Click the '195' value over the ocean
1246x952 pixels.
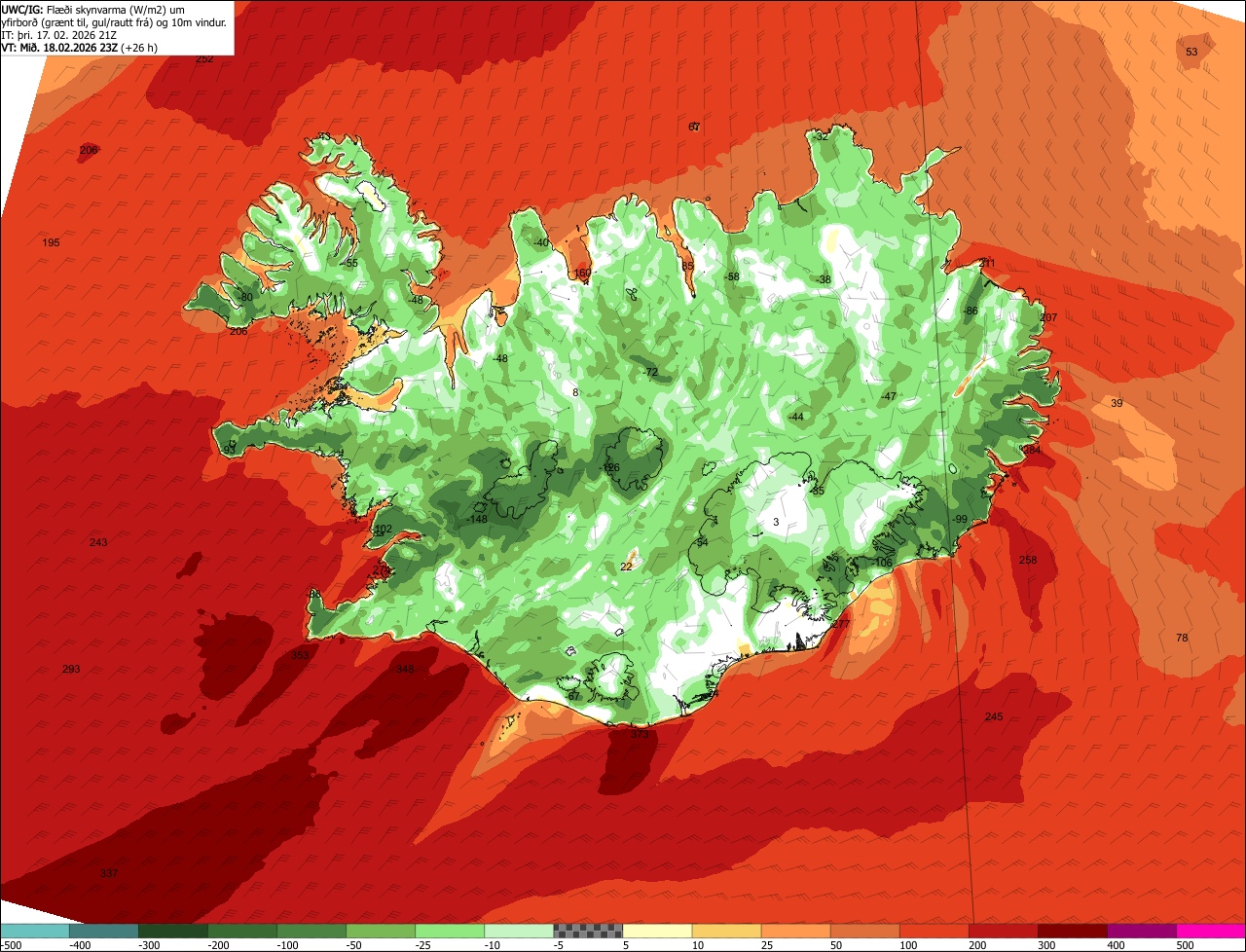click(x=52, y=242)
